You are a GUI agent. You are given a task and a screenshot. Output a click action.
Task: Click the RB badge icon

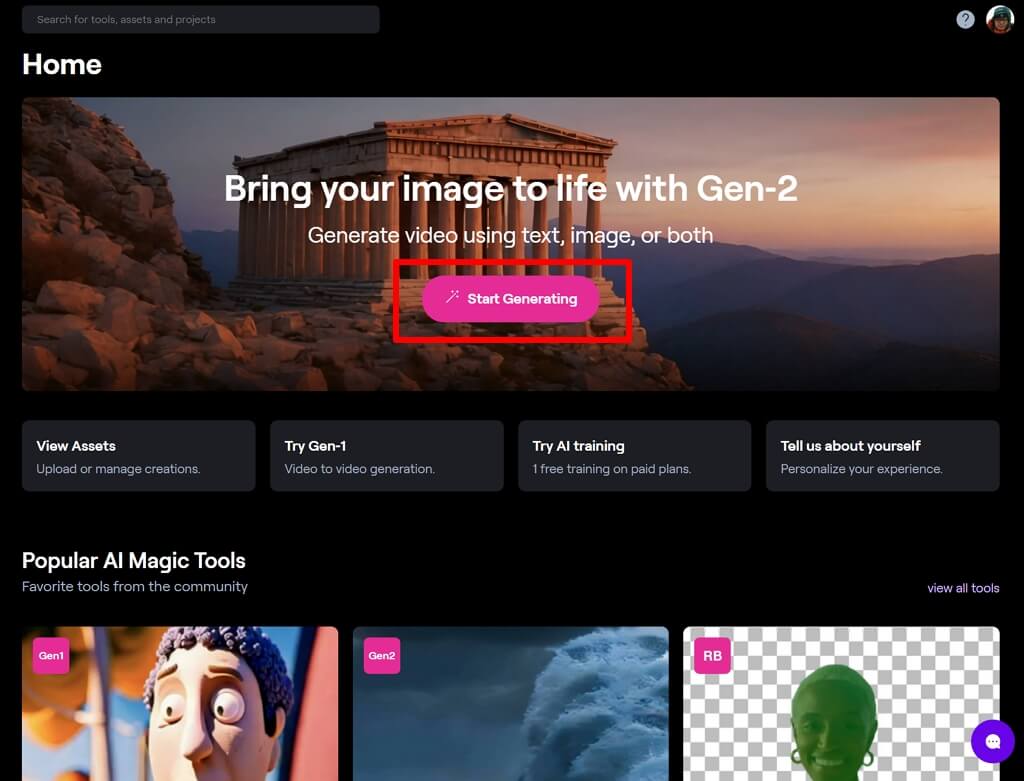click(x=712, y=656)
